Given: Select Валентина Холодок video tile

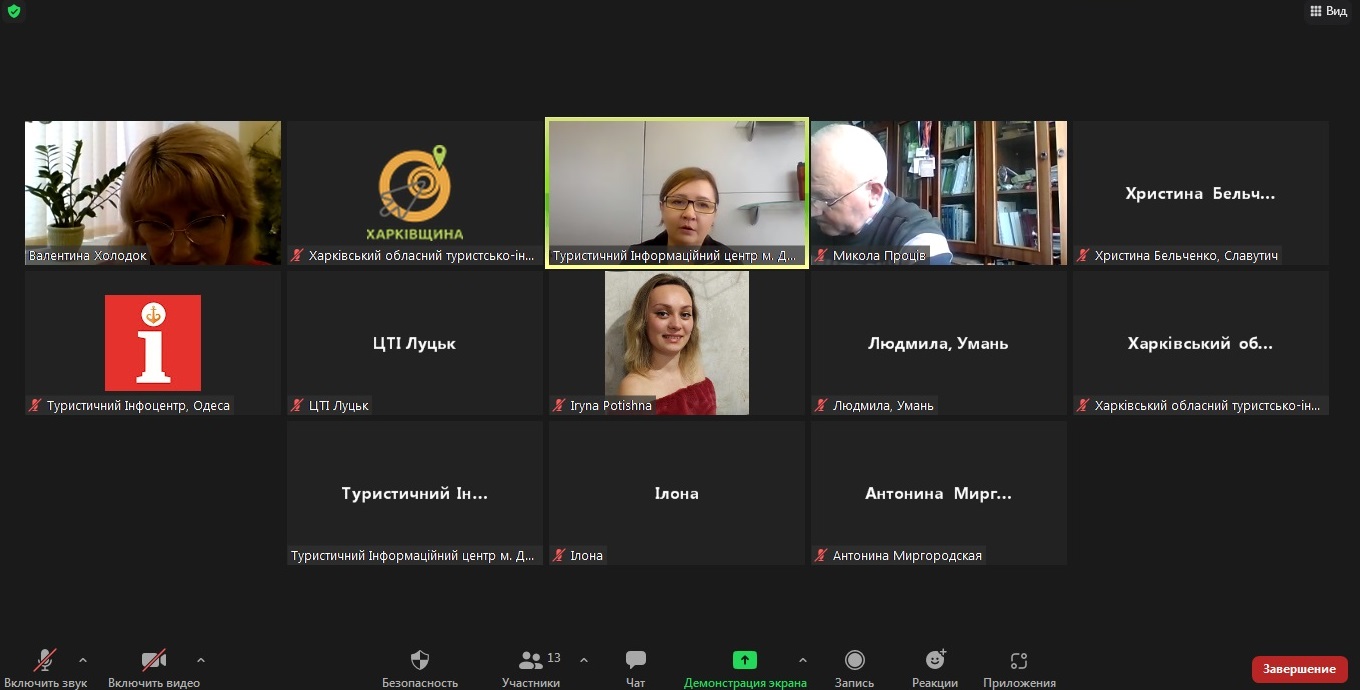Looking at the screenshot, I should tap(153, 192).
